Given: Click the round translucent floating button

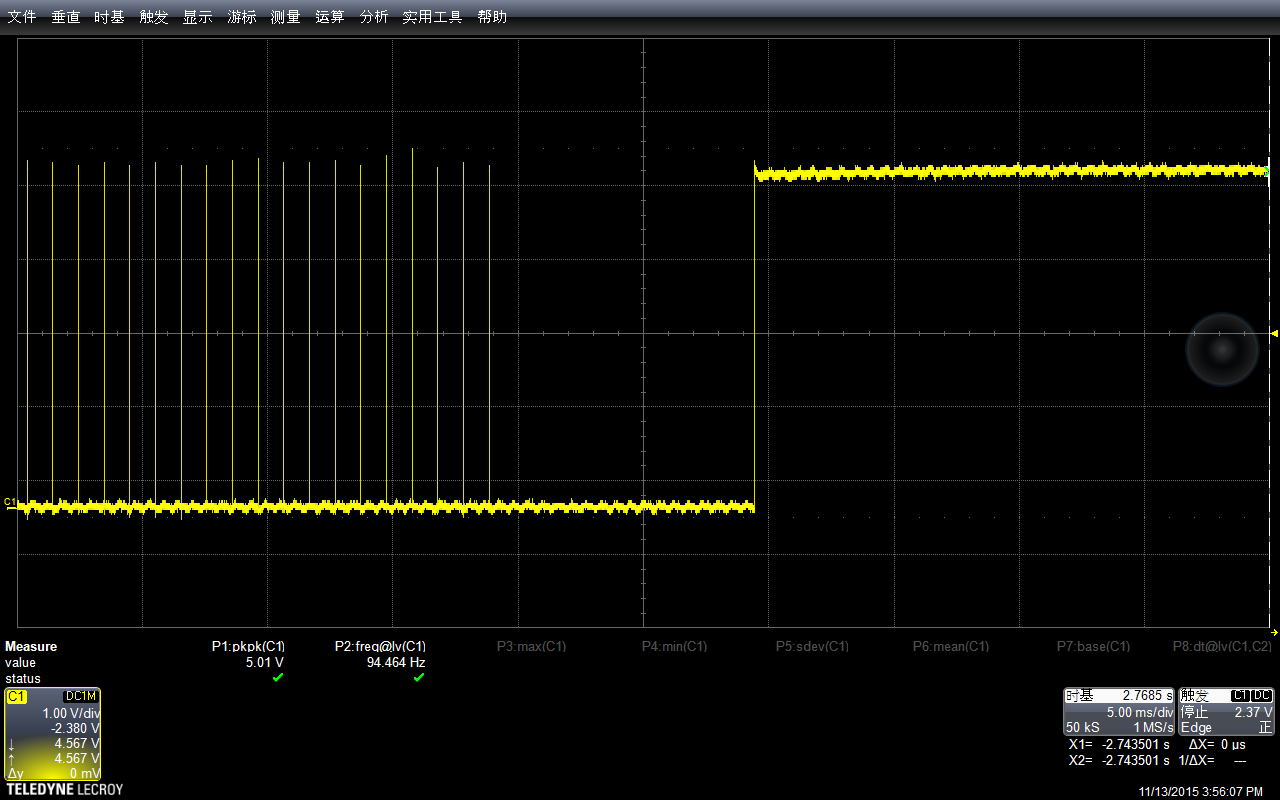Looking at the screenshot, I should pos(1222,349).
